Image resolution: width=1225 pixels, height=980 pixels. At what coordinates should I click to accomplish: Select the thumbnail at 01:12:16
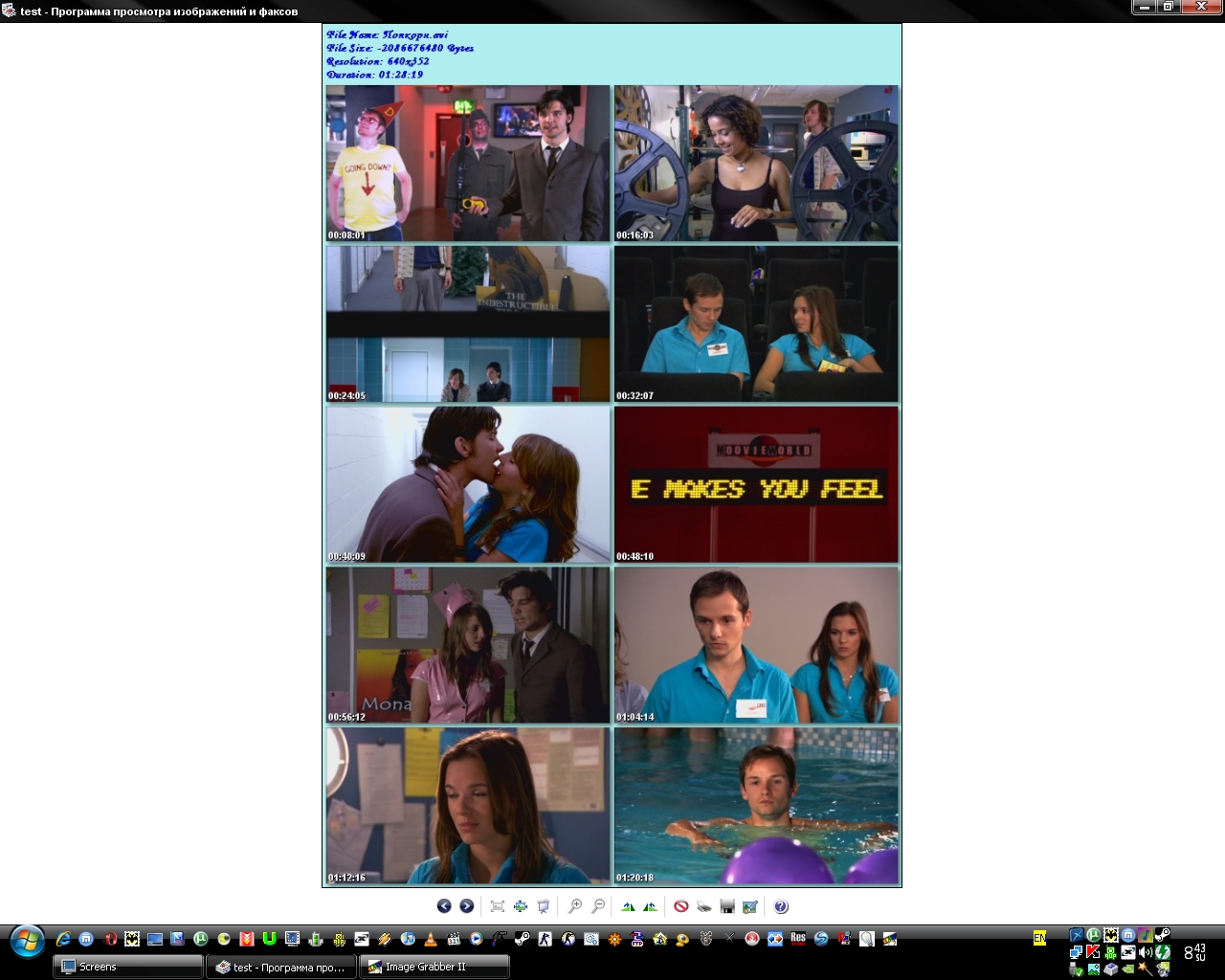[468, 807]
